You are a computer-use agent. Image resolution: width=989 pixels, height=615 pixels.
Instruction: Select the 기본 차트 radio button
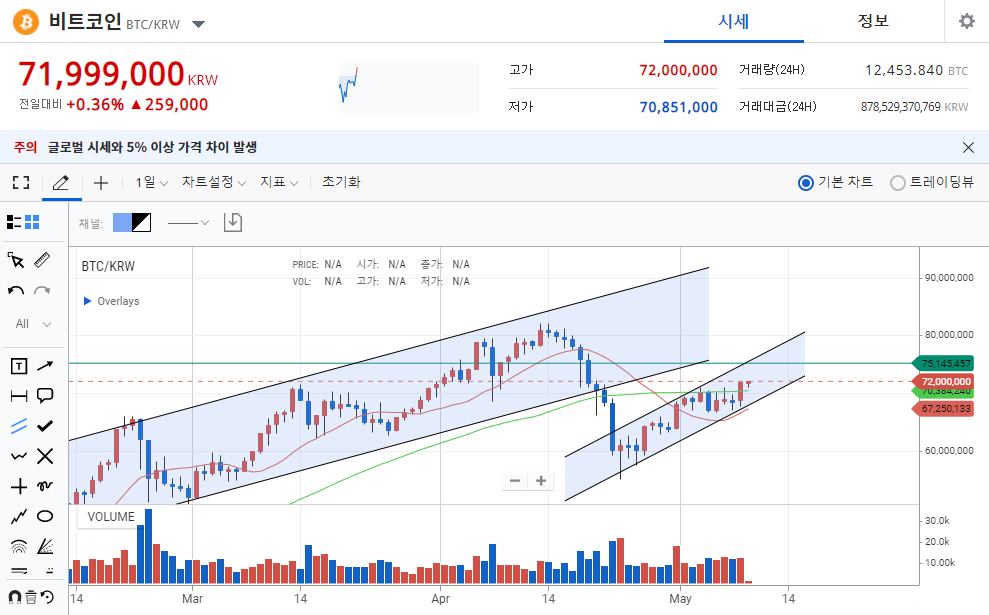pos(805,183)
